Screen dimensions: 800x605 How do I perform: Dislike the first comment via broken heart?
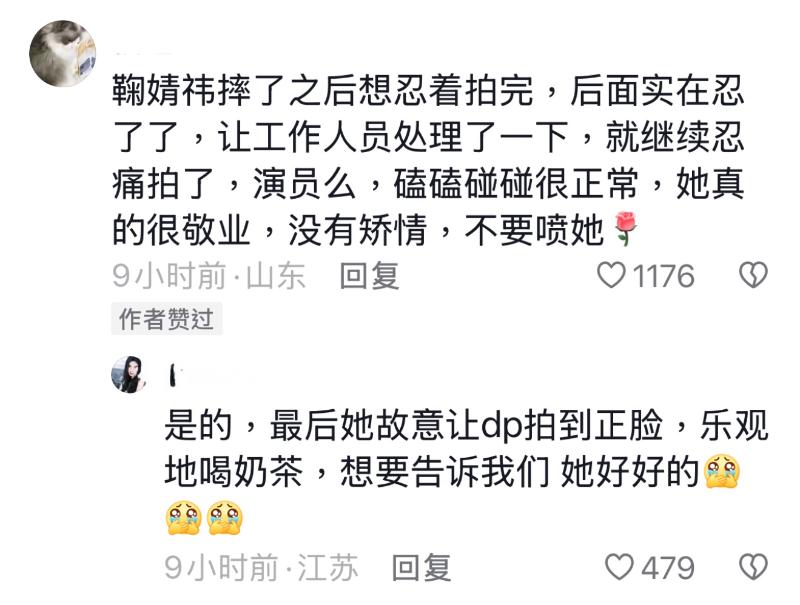[x=753, y=275]
